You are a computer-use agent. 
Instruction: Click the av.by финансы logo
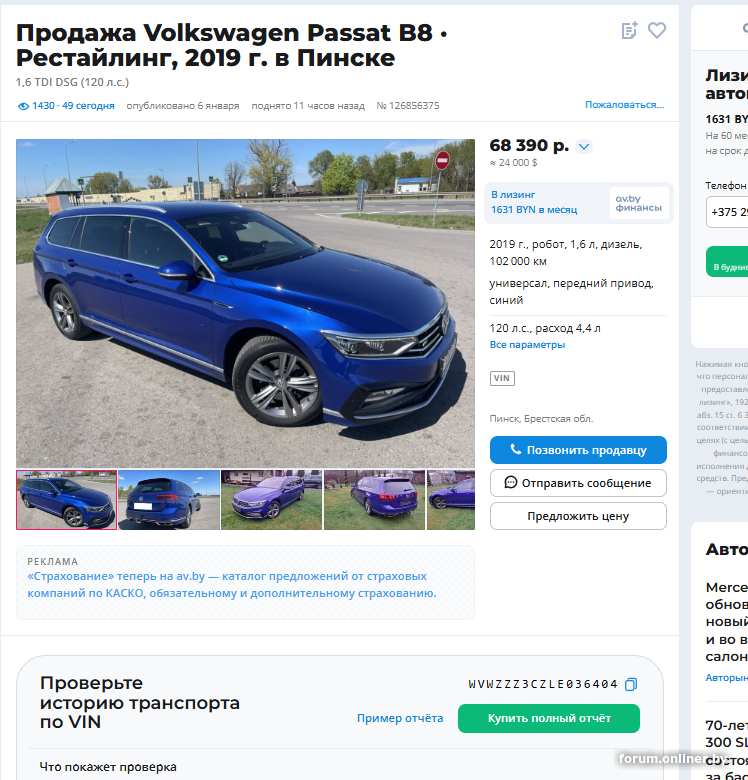(x=639, y=203)
